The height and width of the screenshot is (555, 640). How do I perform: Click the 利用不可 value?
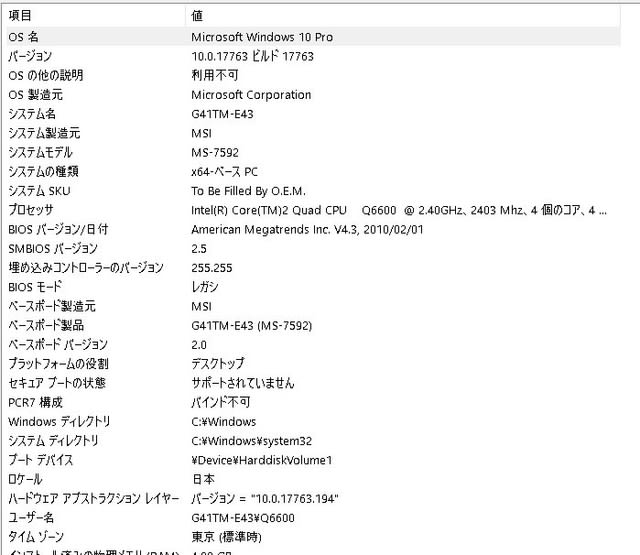coord(215,75)
